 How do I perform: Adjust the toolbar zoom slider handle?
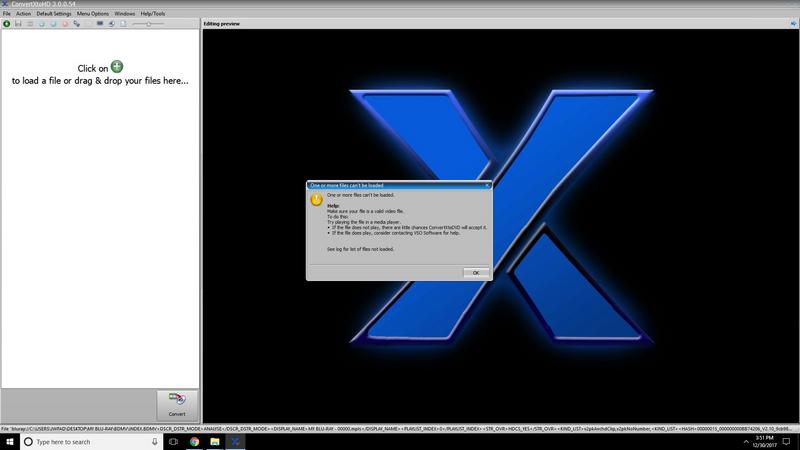148,23
